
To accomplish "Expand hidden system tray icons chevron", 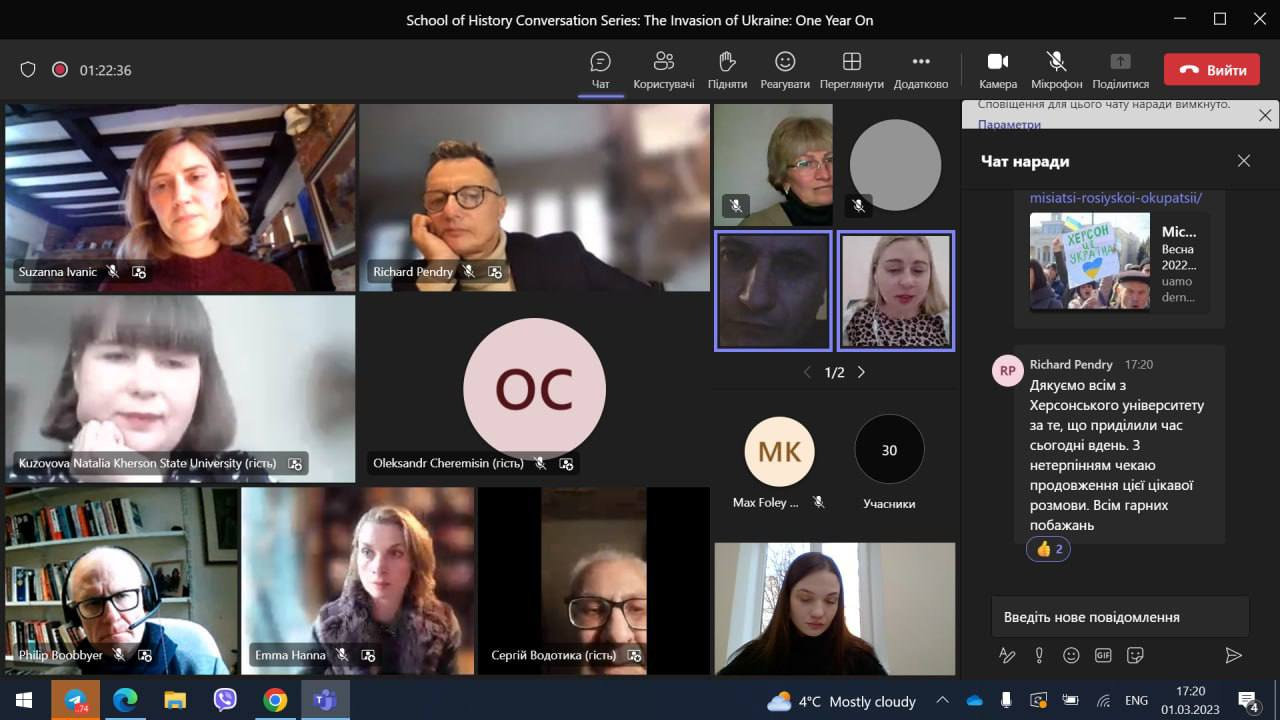I will click(x=942, y=701).
